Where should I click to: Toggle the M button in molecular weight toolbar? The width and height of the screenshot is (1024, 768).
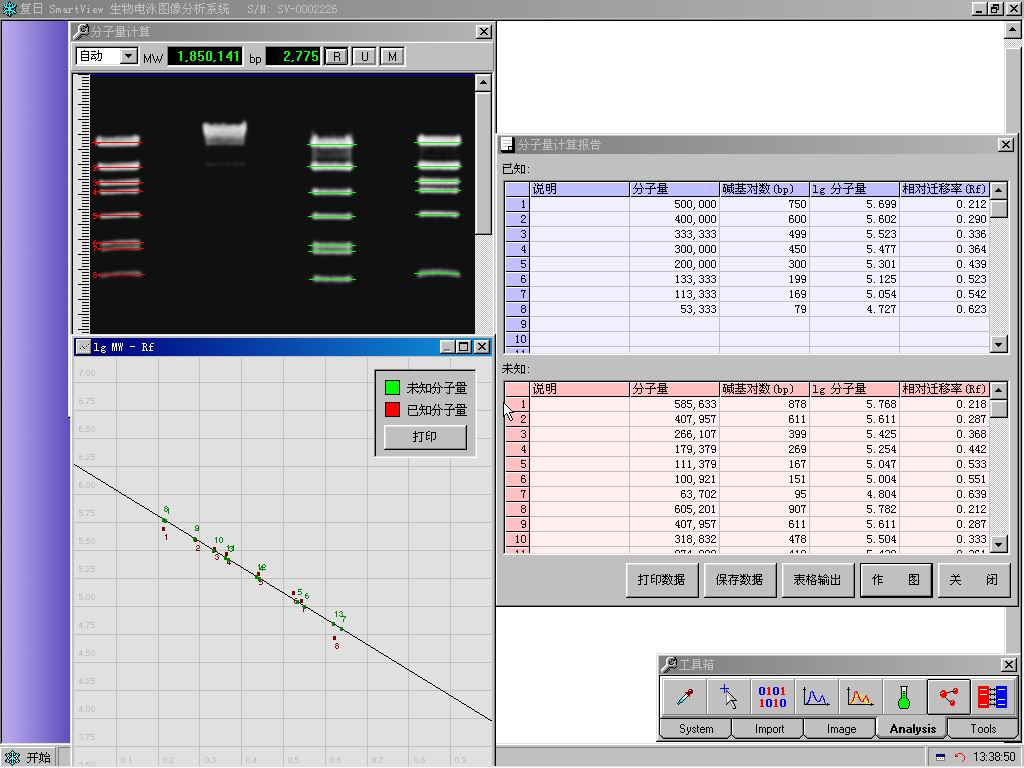pyautogui.click(x=392, y=56)
